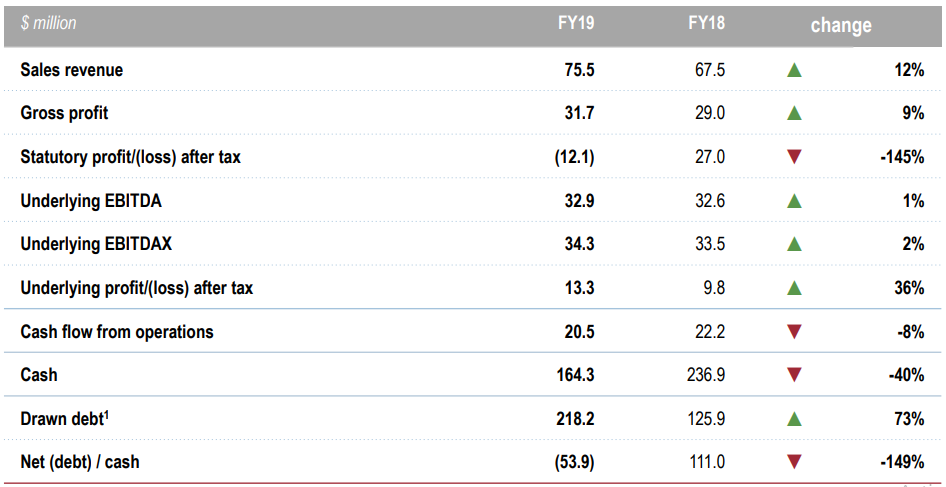Click the green arrow in Underlying EBITDA row

coord(794,201)
